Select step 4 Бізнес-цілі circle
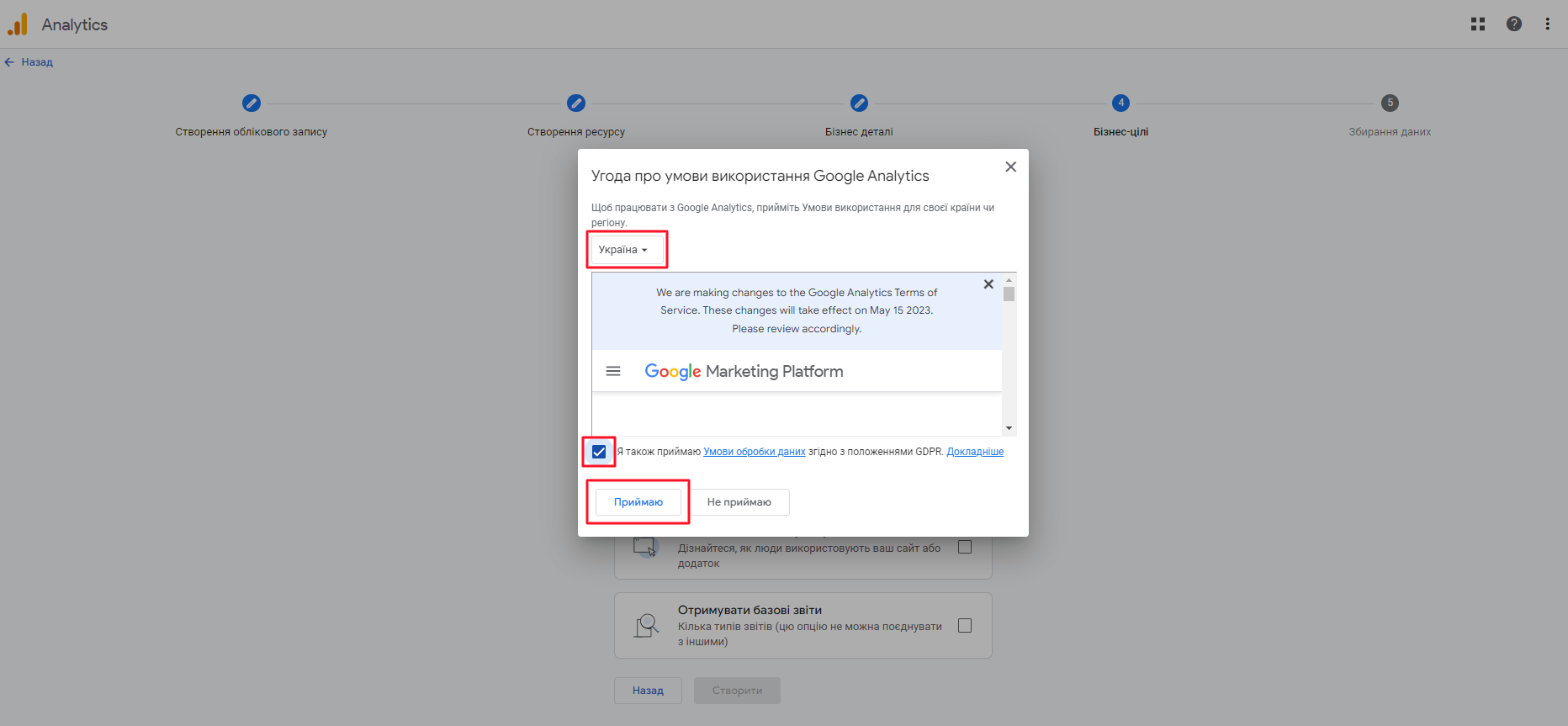1568x726 pixels. point(1120,103)
